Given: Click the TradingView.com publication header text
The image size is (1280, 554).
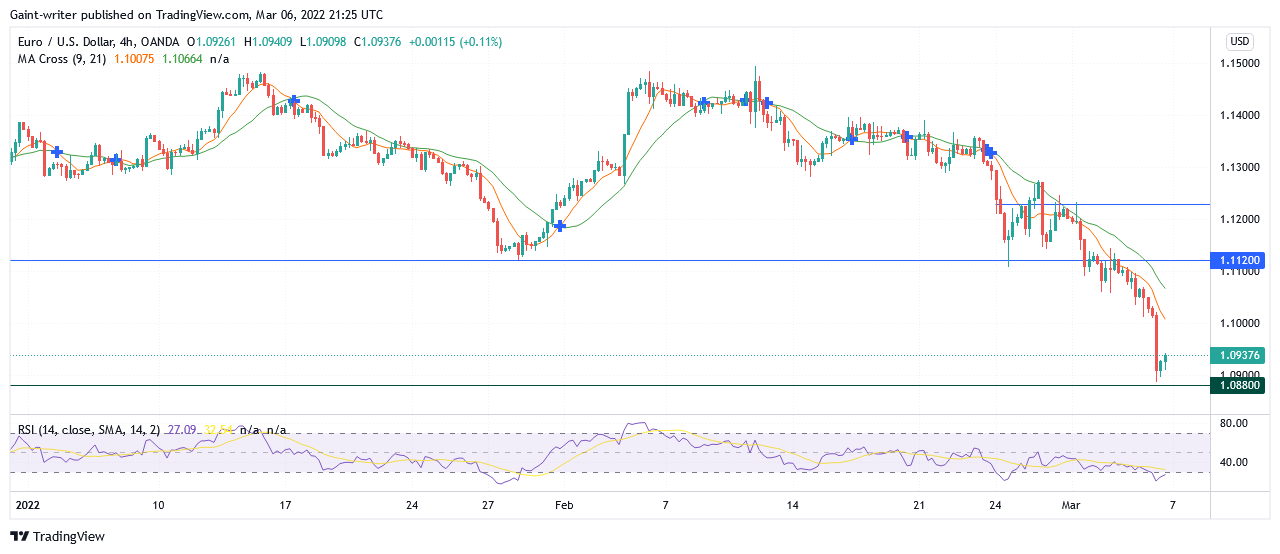Looking at the screenshot, I should (198, 14).
